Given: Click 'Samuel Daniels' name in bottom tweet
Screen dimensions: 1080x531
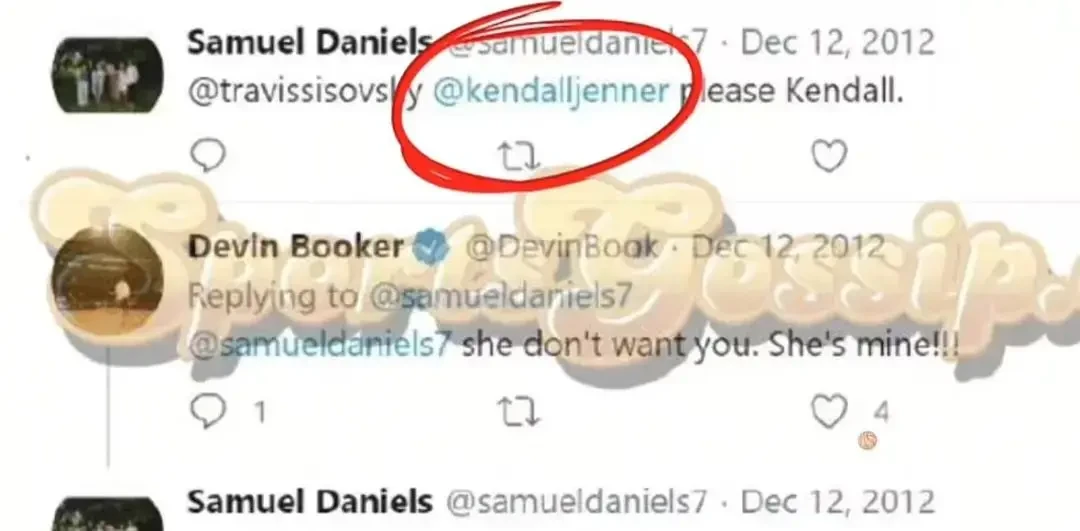Looking at the screenshot, I should coord(310,502).
